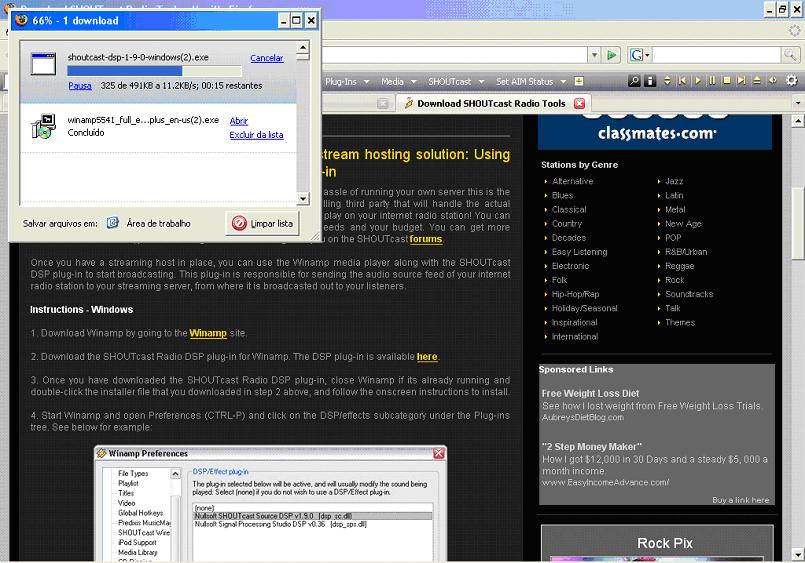Open the Set AIM Status dropdown
This screenshot has height=563, width=805.
(x=531, y=81)
